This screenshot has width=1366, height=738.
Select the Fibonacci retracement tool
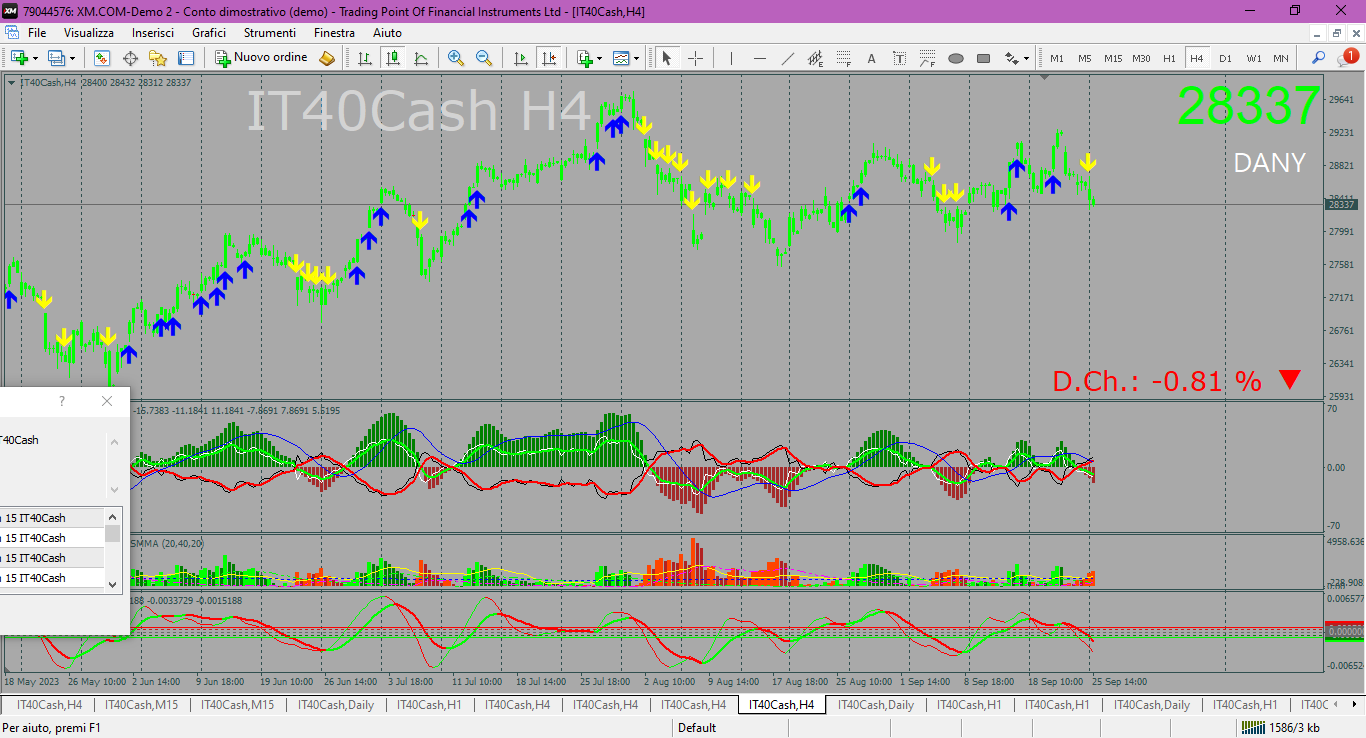pyautogui.click(x=843, y=58)
